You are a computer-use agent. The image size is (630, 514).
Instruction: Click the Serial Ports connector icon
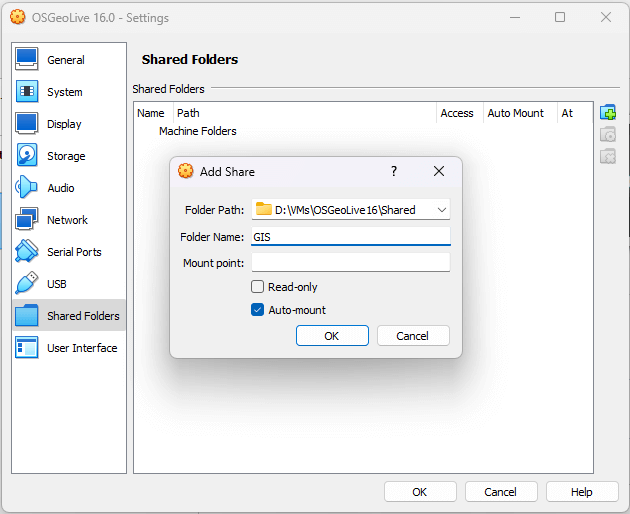[x=27, y=251]
